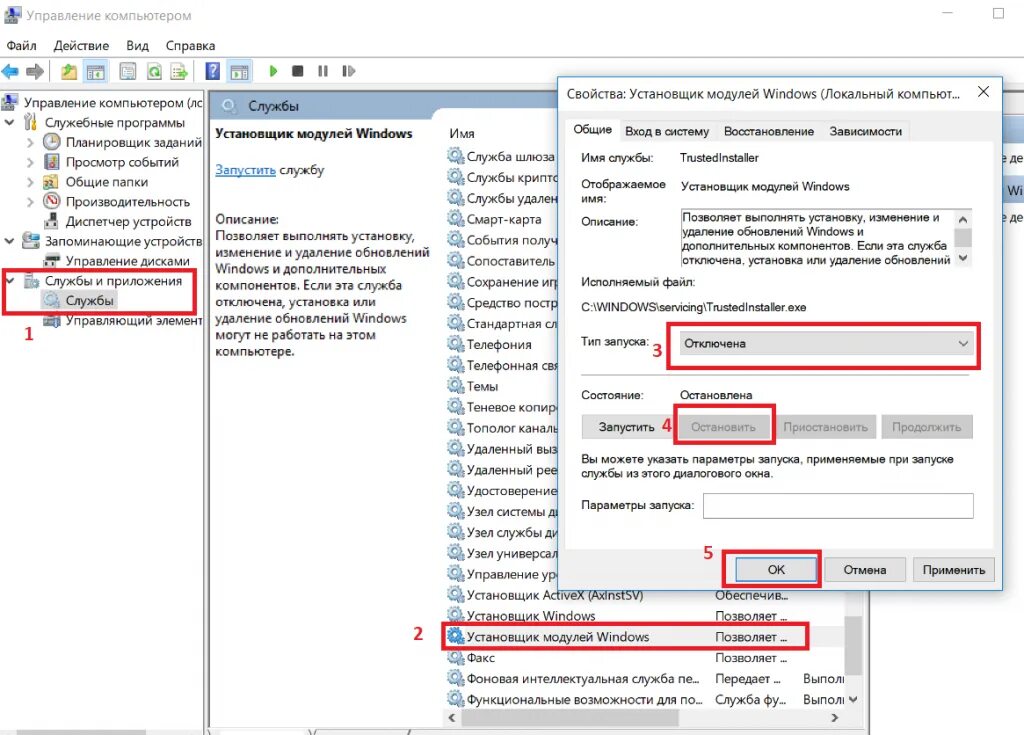Expand the Просмотр событий node
1024x735 pixels.
click(30, 162)
